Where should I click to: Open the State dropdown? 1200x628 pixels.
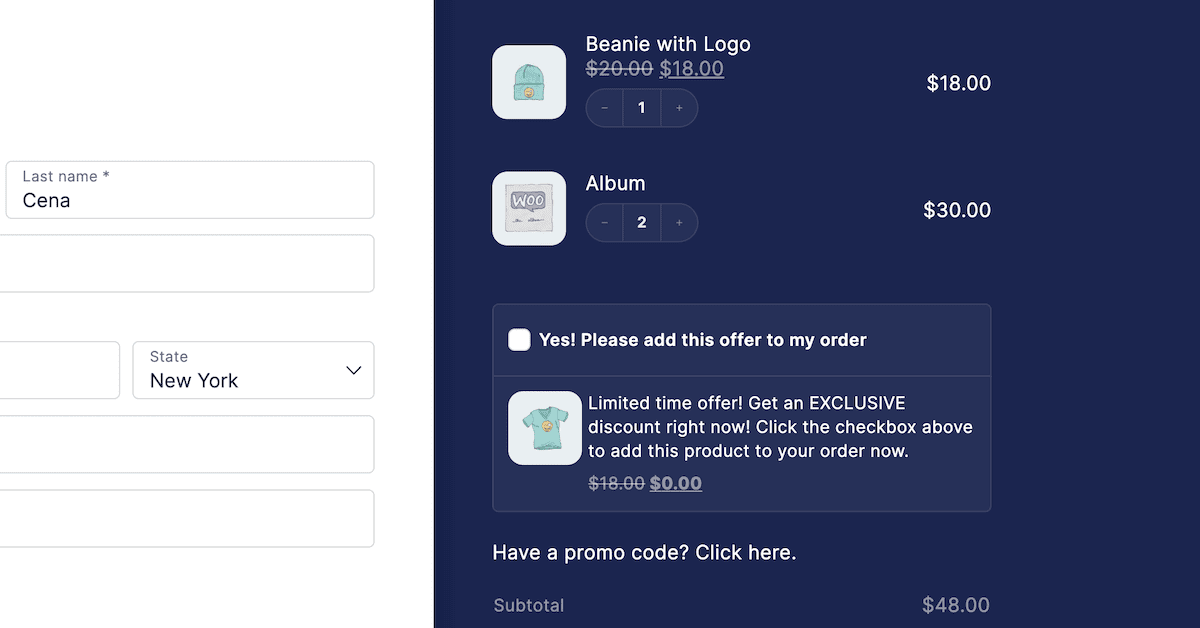pyautogui.click(x=253, y=370)
